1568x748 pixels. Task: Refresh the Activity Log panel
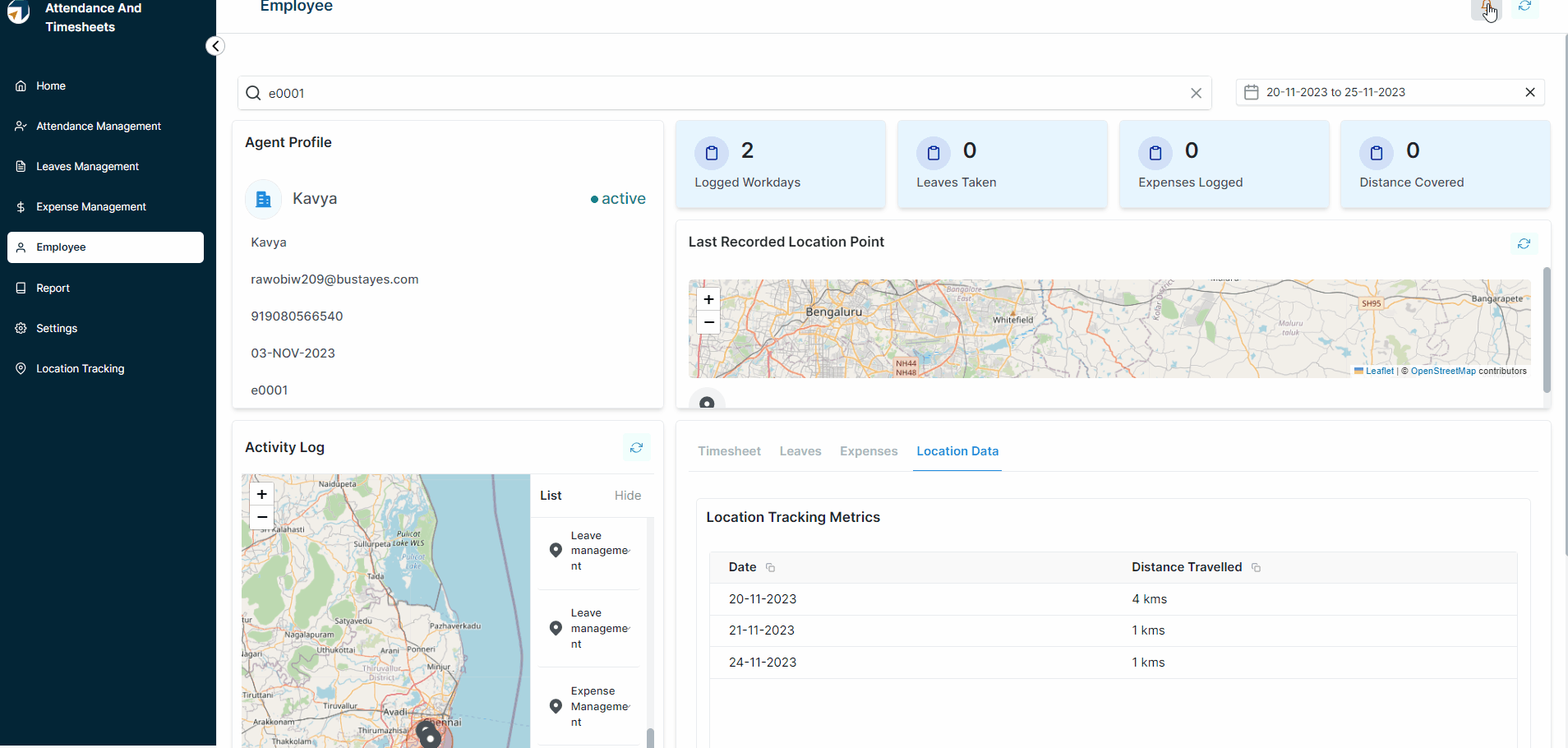click(x=636, y=448)
